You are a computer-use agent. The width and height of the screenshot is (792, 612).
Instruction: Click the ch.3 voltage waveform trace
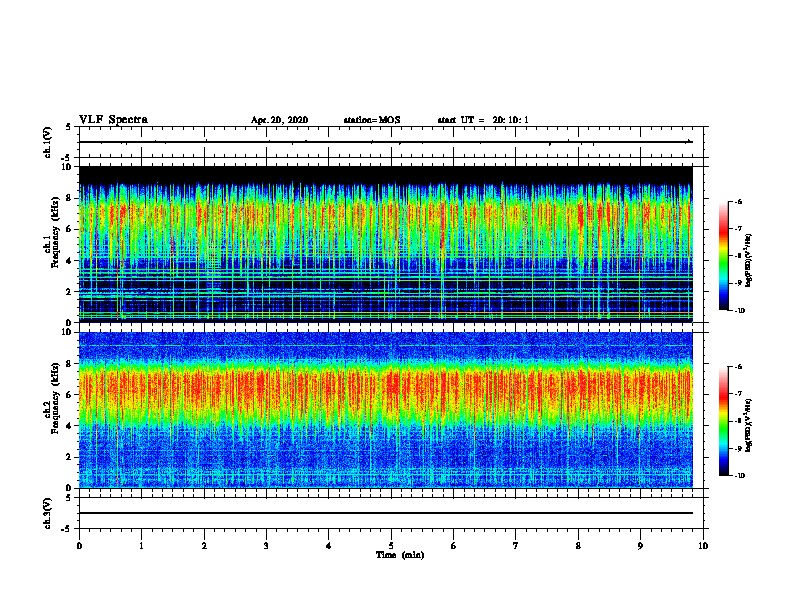point(386,513)
